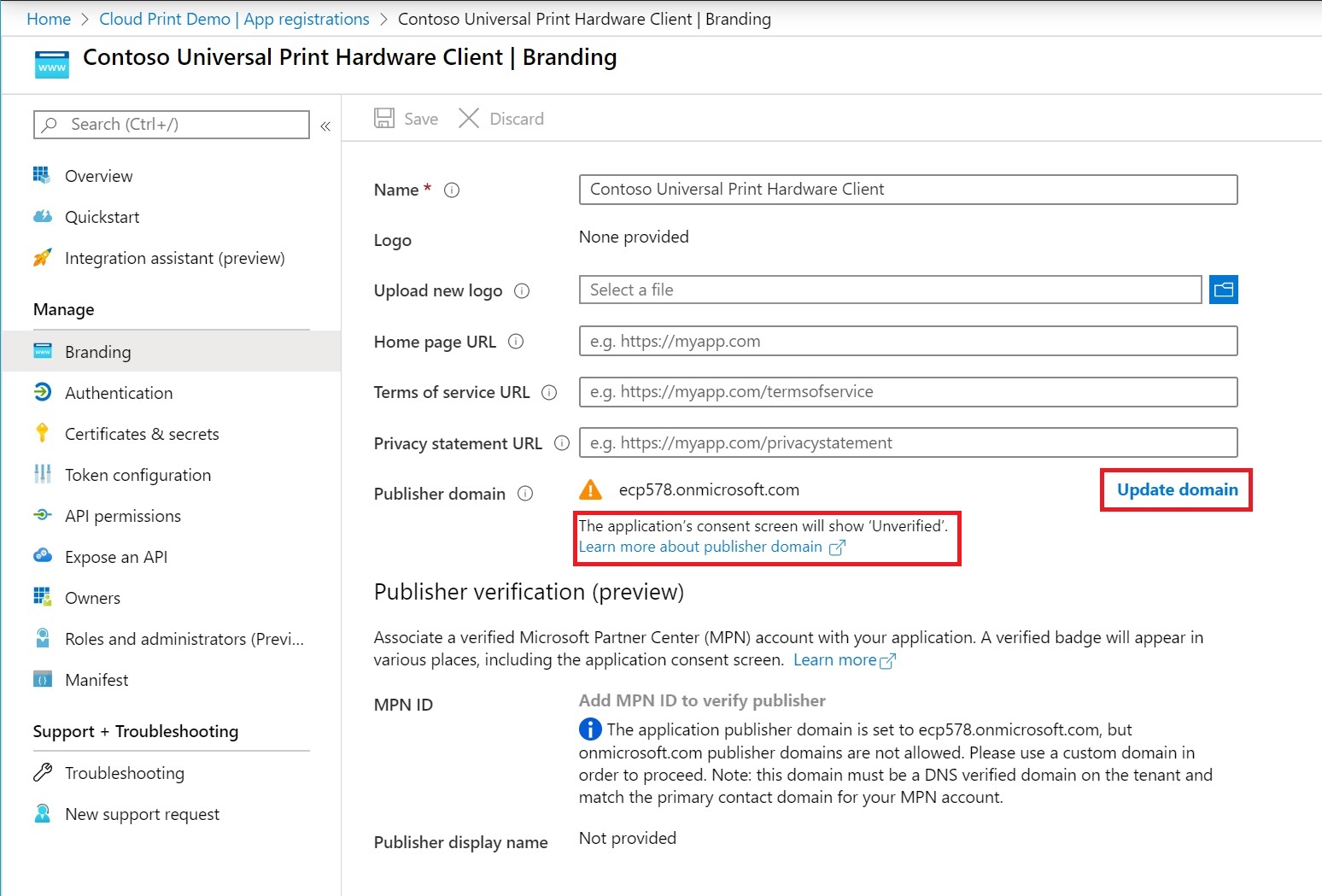The width and height of the screenshot is (1322, 896).
Task: Click the Branding www icon in sidebar
Action: pyautogui.click(x=42, y=351)
